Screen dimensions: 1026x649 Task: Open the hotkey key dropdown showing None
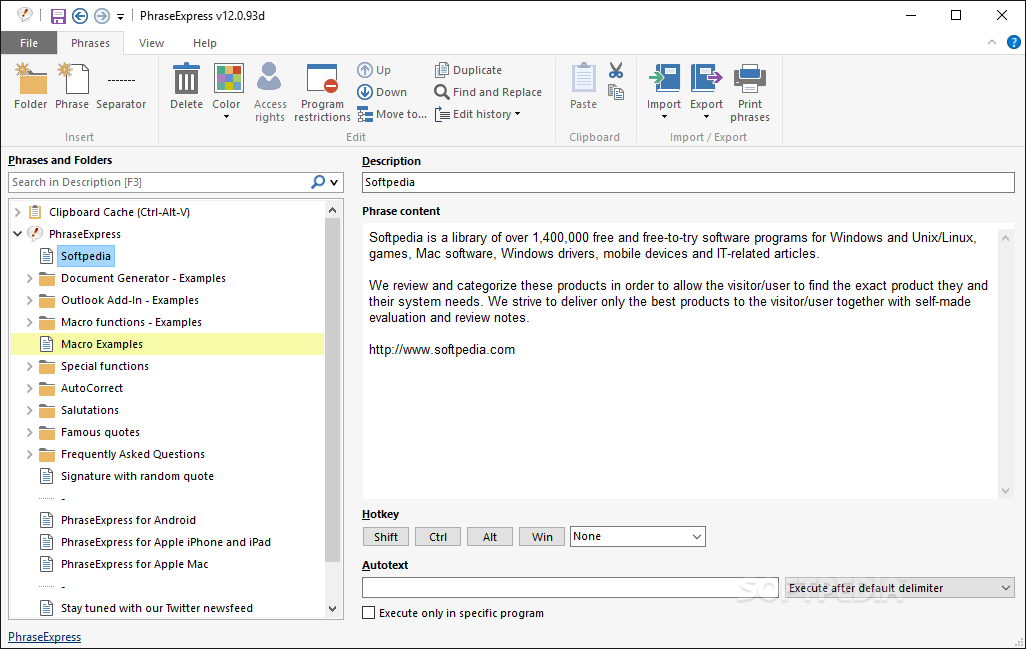(637, 536)
